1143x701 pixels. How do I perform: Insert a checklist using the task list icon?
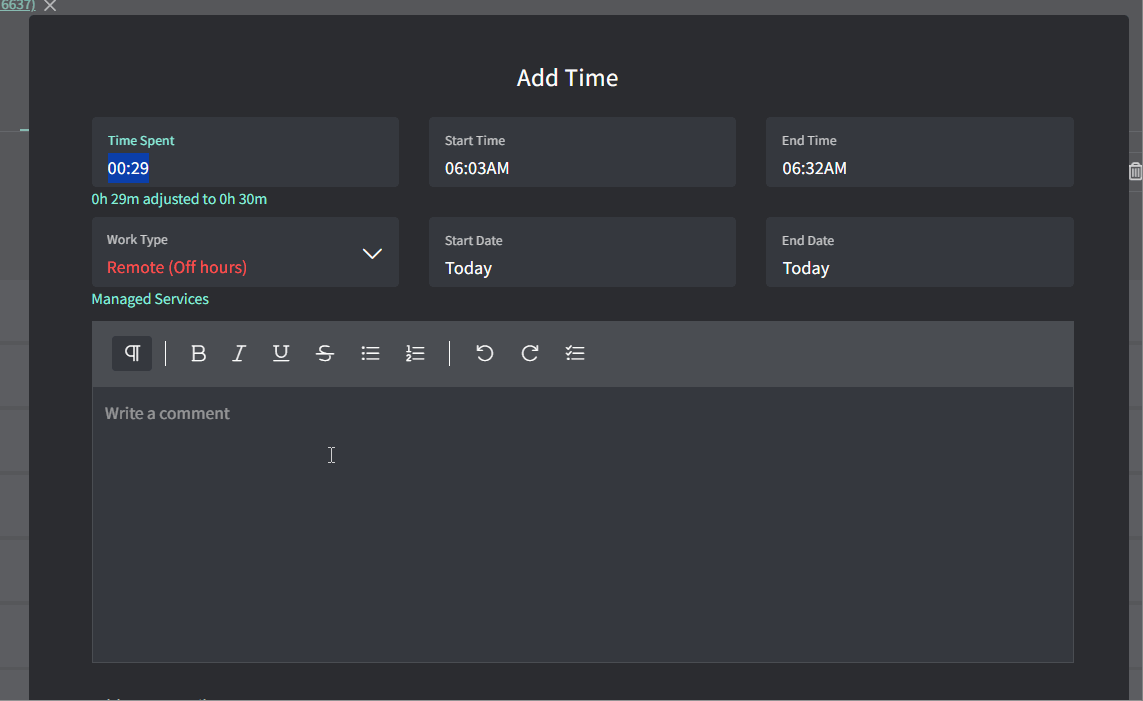coord(575,353)
